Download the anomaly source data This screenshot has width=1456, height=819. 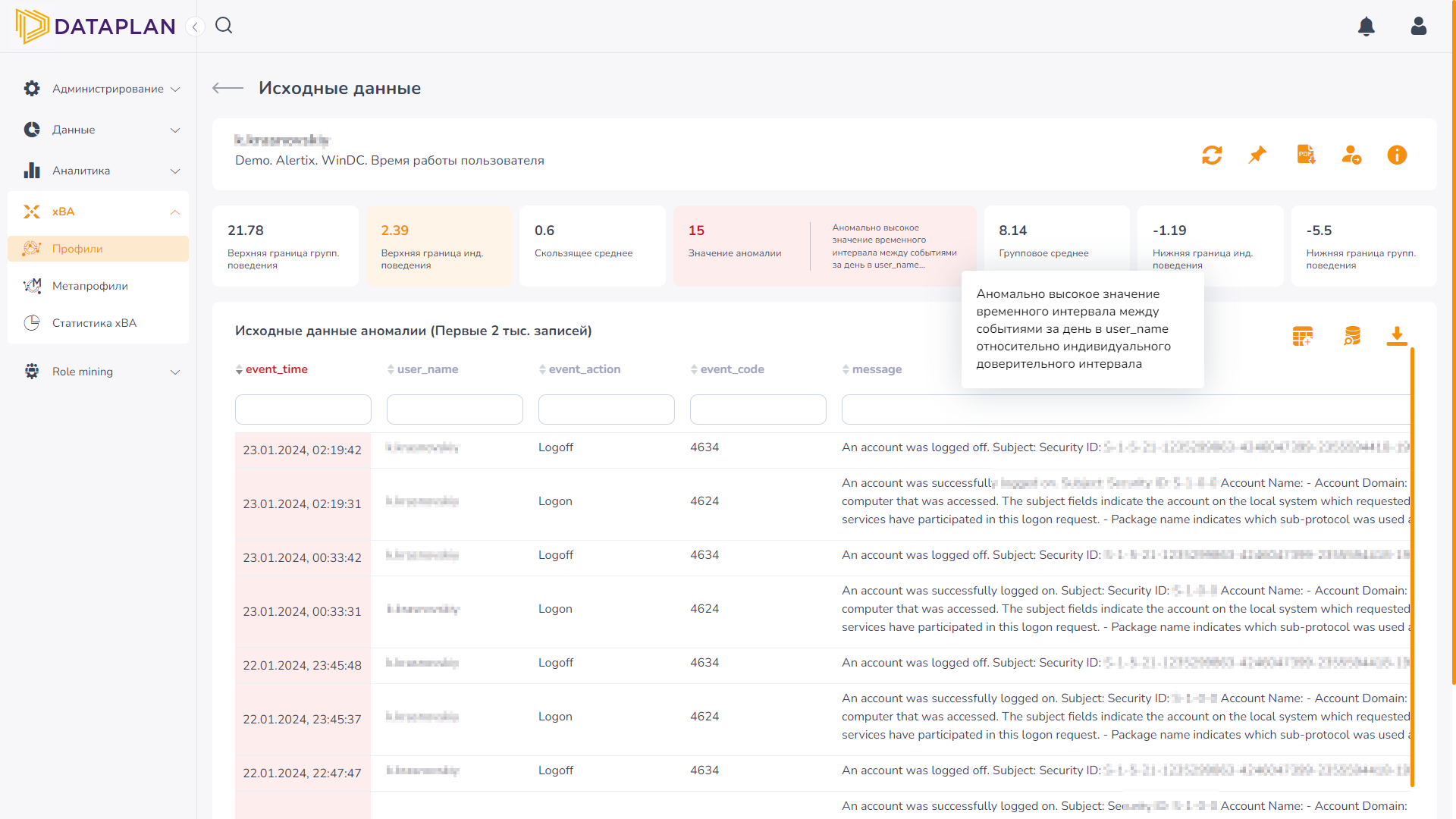coord(1397,336)
